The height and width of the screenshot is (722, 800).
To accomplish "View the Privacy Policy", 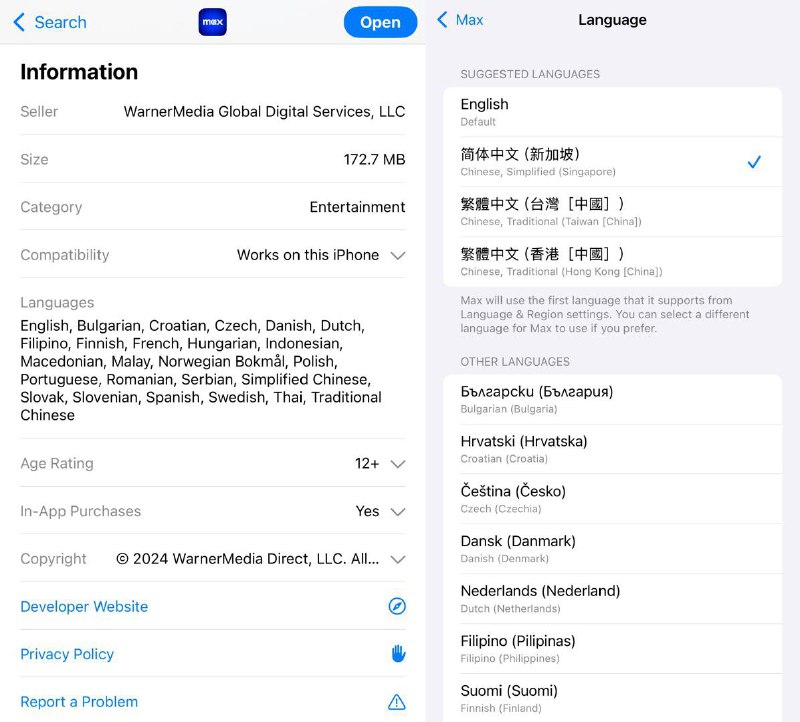I will pos(67,653).
